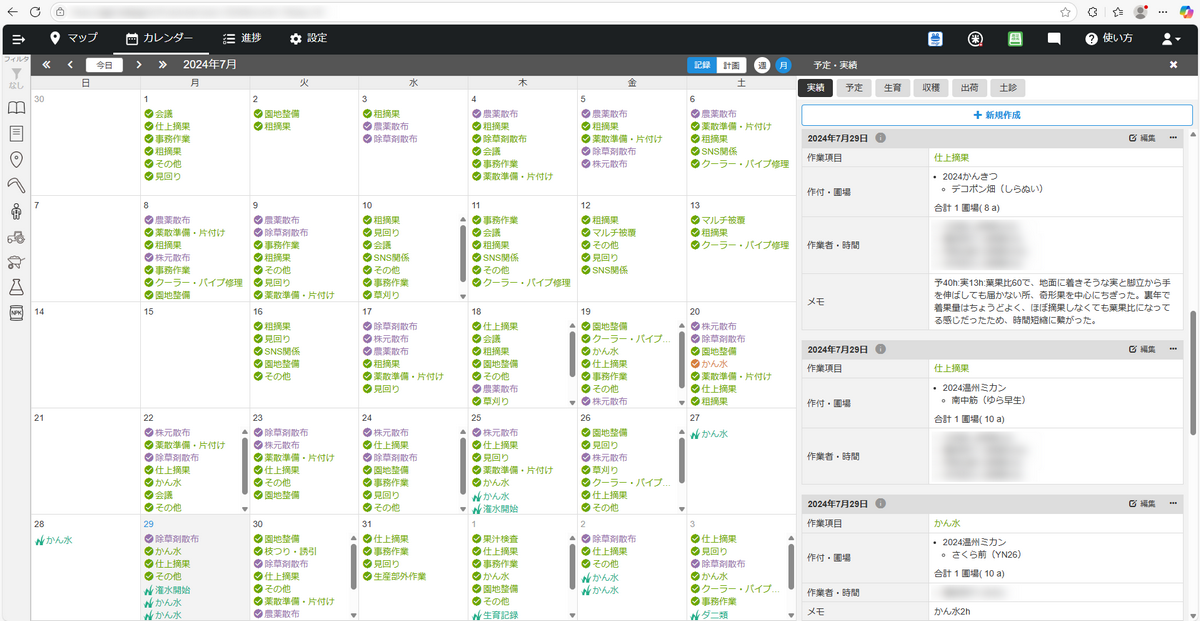Click the hamburger menu expand icon
The height and width of the screenshot is (621, 1200).
click(18, 39)
